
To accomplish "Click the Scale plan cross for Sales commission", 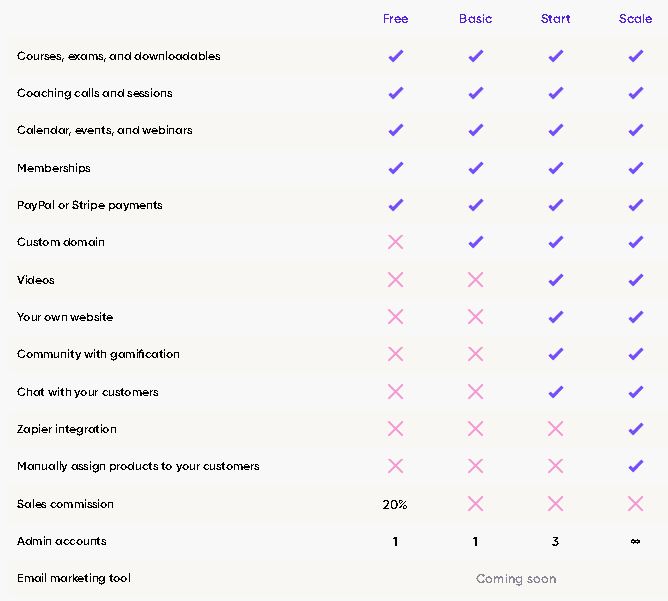I will (x=636, y=504).
